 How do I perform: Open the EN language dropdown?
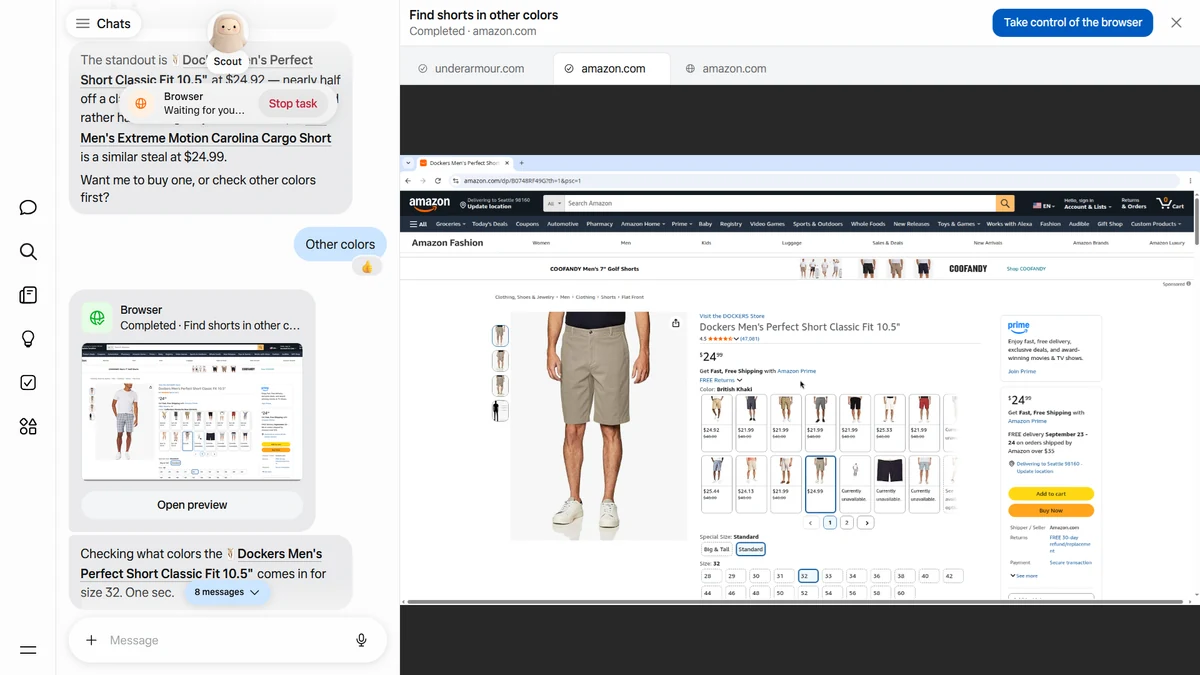(1044, 205)
